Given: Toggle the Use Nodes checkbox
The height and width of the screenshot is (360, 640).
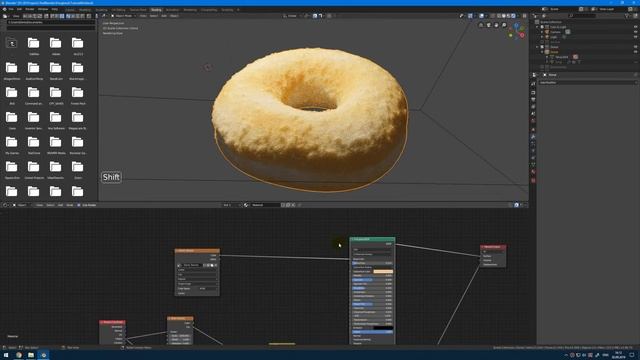Looking at the screenshot, I should 79,205.
